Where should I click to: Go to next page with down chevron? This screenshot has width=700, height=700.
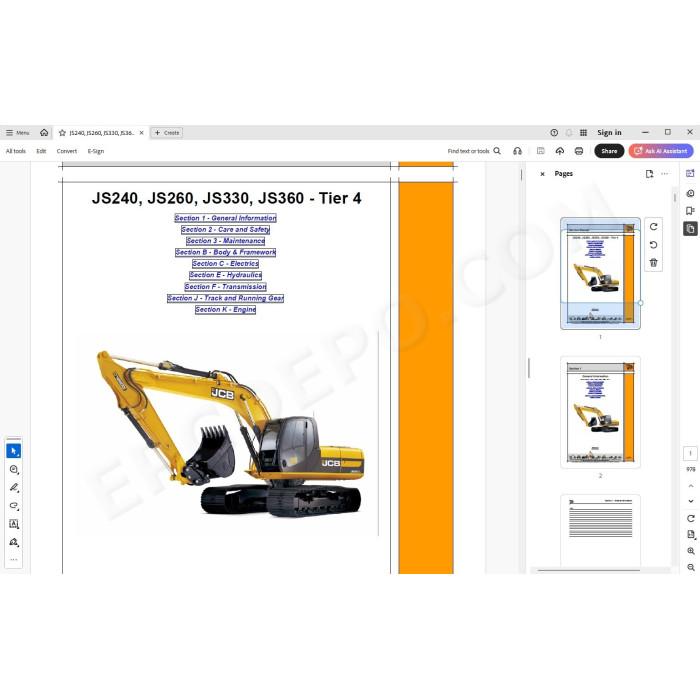pyautogui.click(x=691, y=501)
